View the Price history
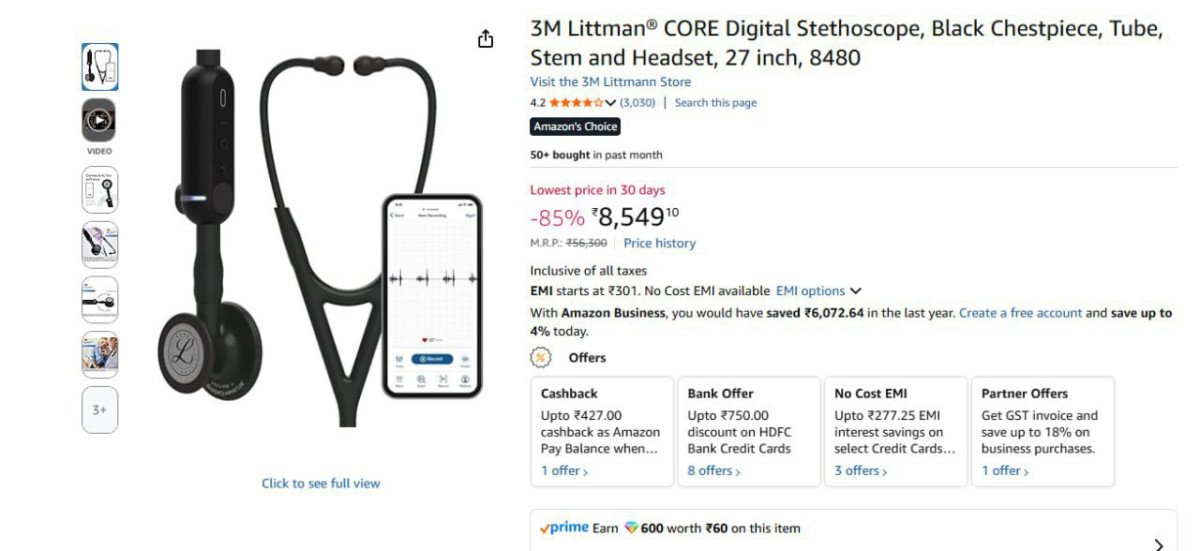 (659, 243)
